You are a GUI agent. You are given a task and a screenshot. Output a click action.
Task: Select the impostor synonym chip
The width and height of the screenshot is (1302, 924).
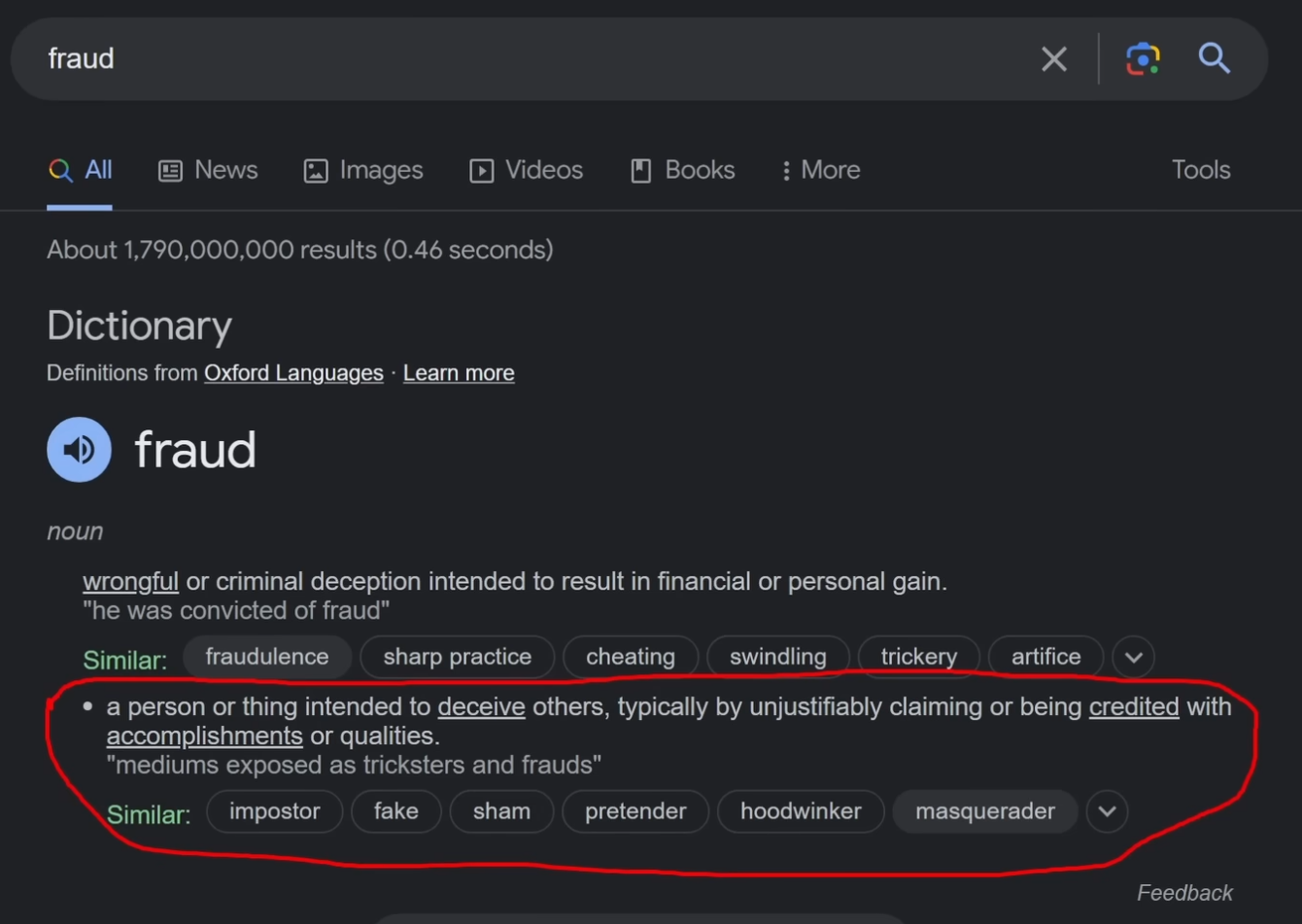pyautogui.click(x=275, y=811)
